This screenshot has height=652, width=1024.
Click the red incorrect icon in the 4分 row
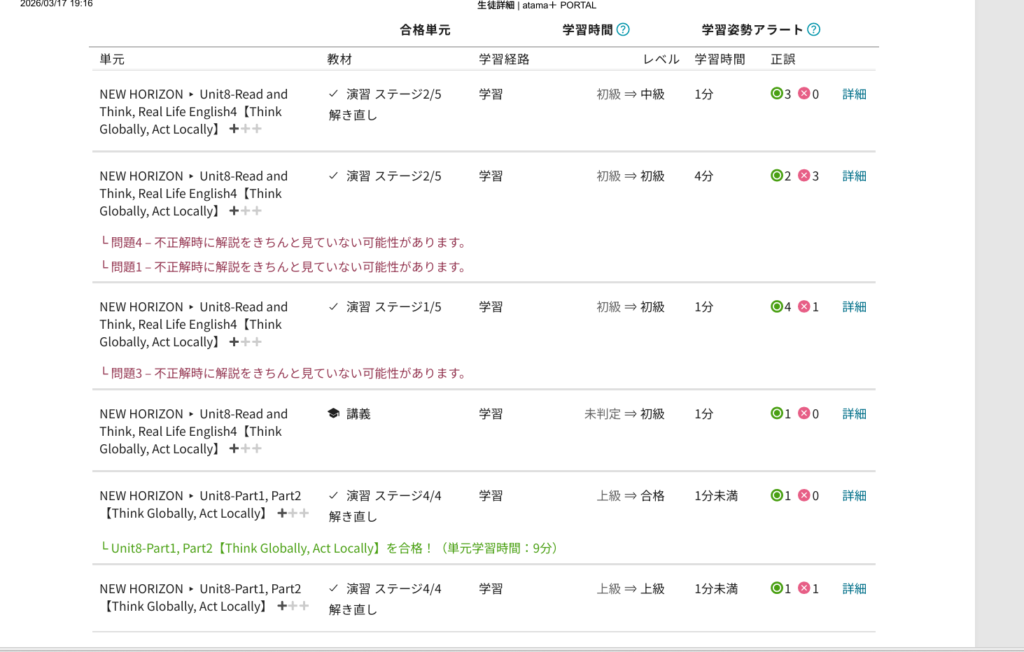(804, 176)
